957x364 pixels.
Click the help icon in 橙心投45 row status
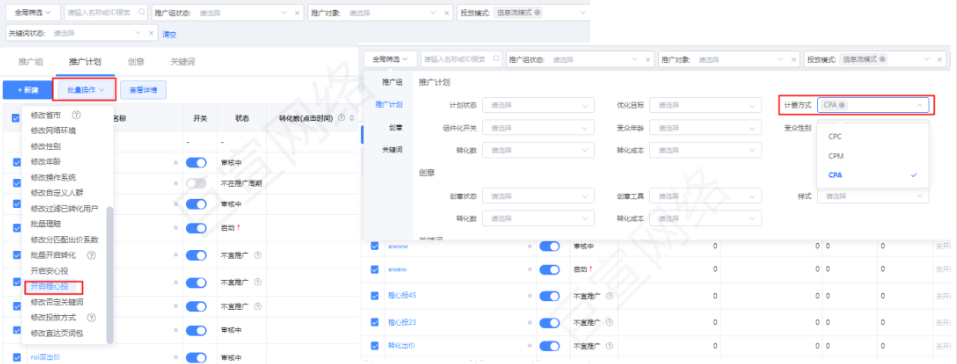click(609, 296)
